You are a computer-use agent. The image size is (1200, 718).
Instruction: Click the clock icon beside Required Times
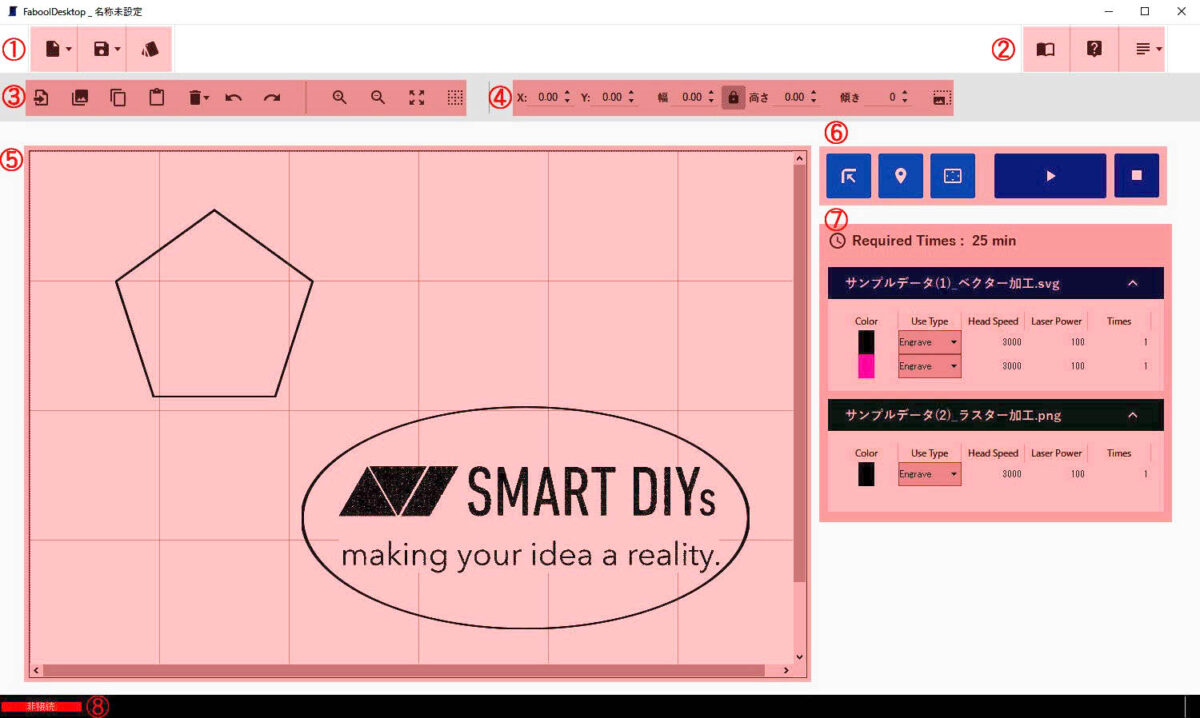pos(838,241)
